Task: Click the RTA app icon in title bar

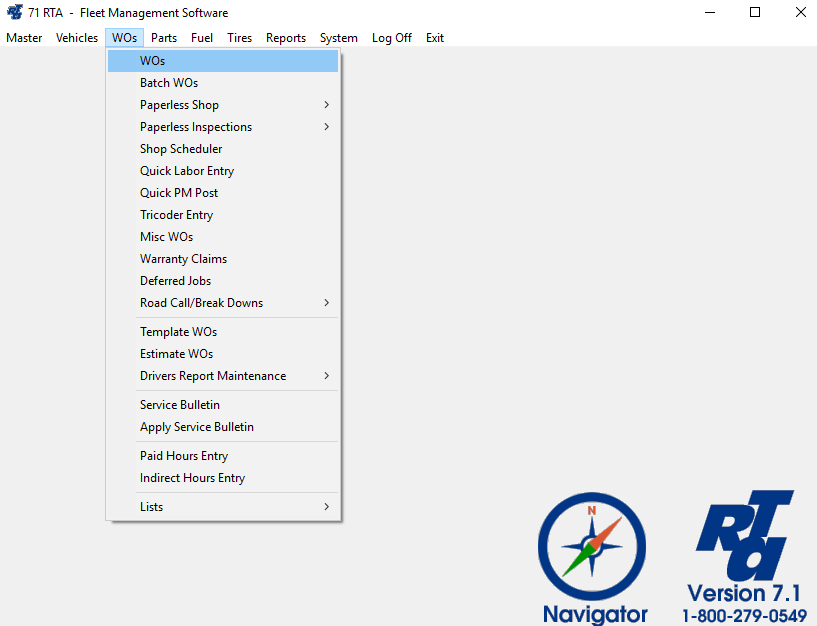Action: click(x=15, y=13)
